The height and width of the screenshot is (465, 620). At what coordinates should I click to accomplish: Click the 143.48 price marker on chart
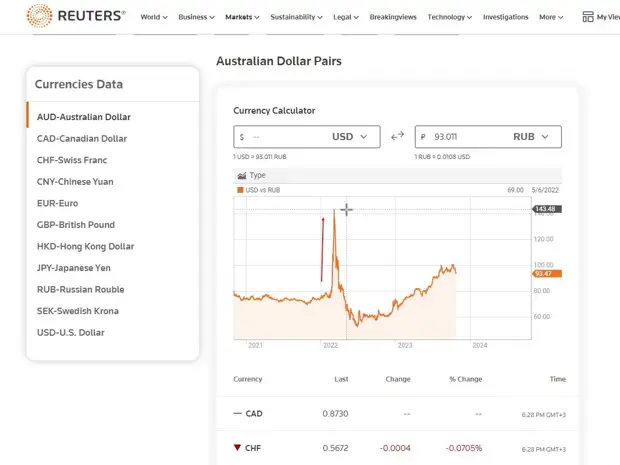pyautogui.click(x=545, y=209)
